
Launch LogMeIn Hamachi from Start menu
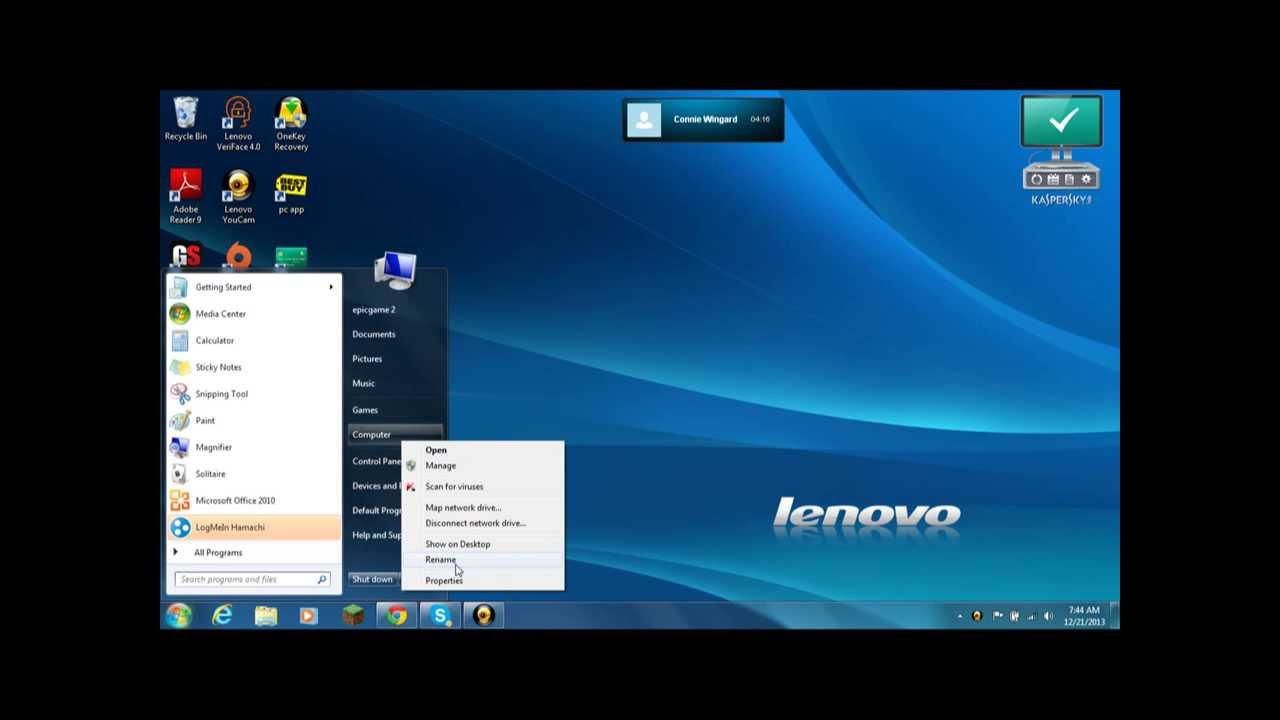pyautogui.click(x=255, y=527)
